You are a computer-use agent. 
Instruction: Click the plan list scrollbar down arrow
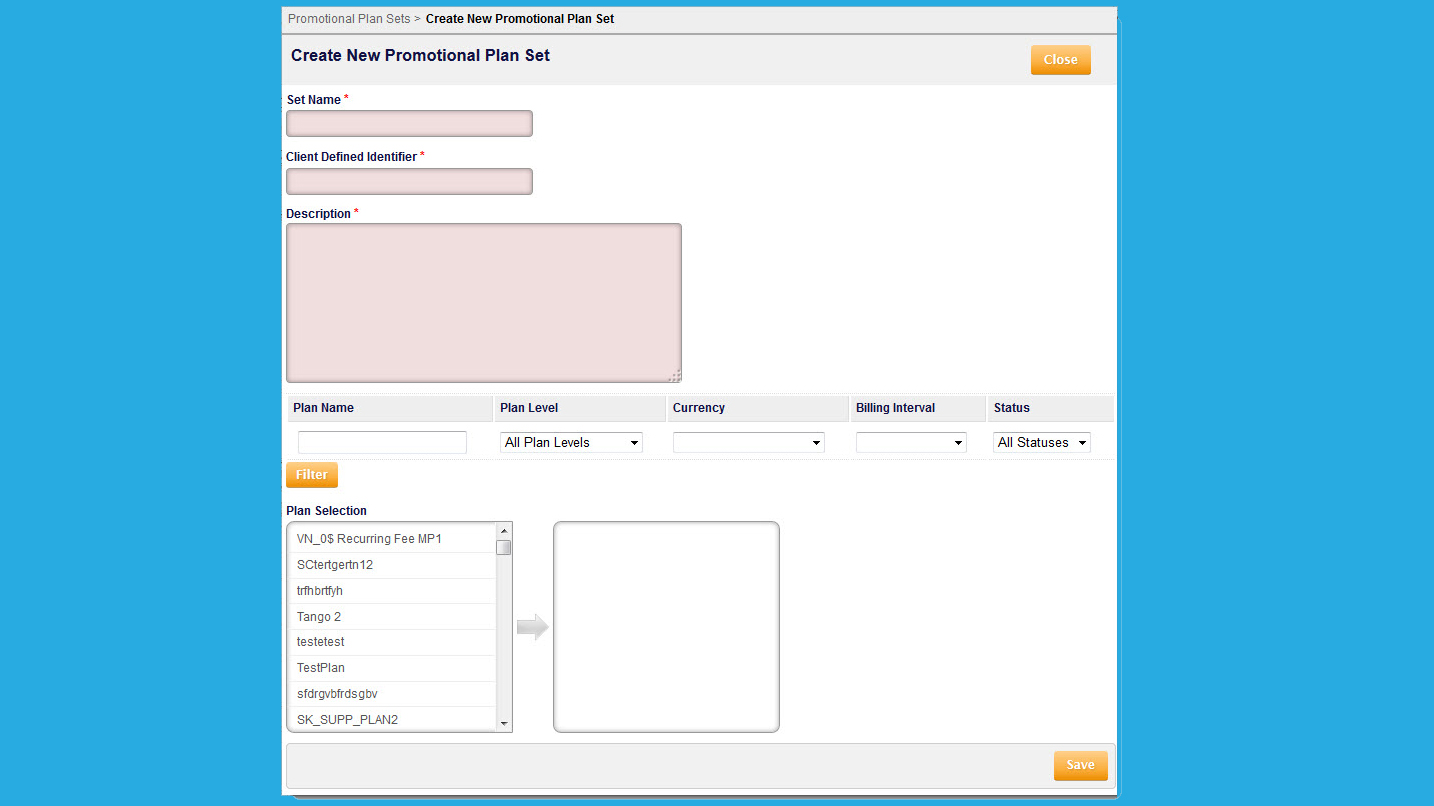pos(504,723)
